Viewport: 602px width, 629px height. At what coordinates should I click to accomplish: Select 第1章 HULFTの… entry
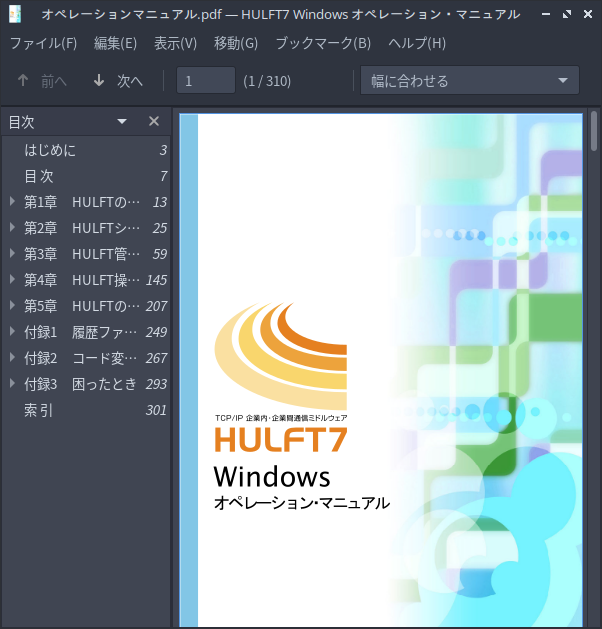click(86, 202)
